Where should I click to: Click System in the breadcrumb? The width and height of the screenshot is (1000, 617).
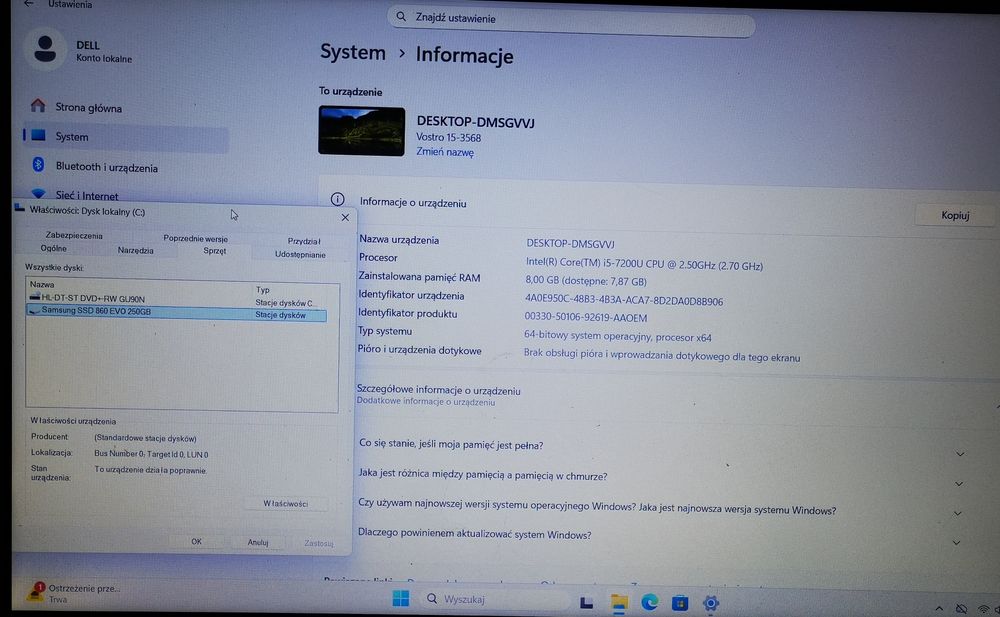coord(353,52)
